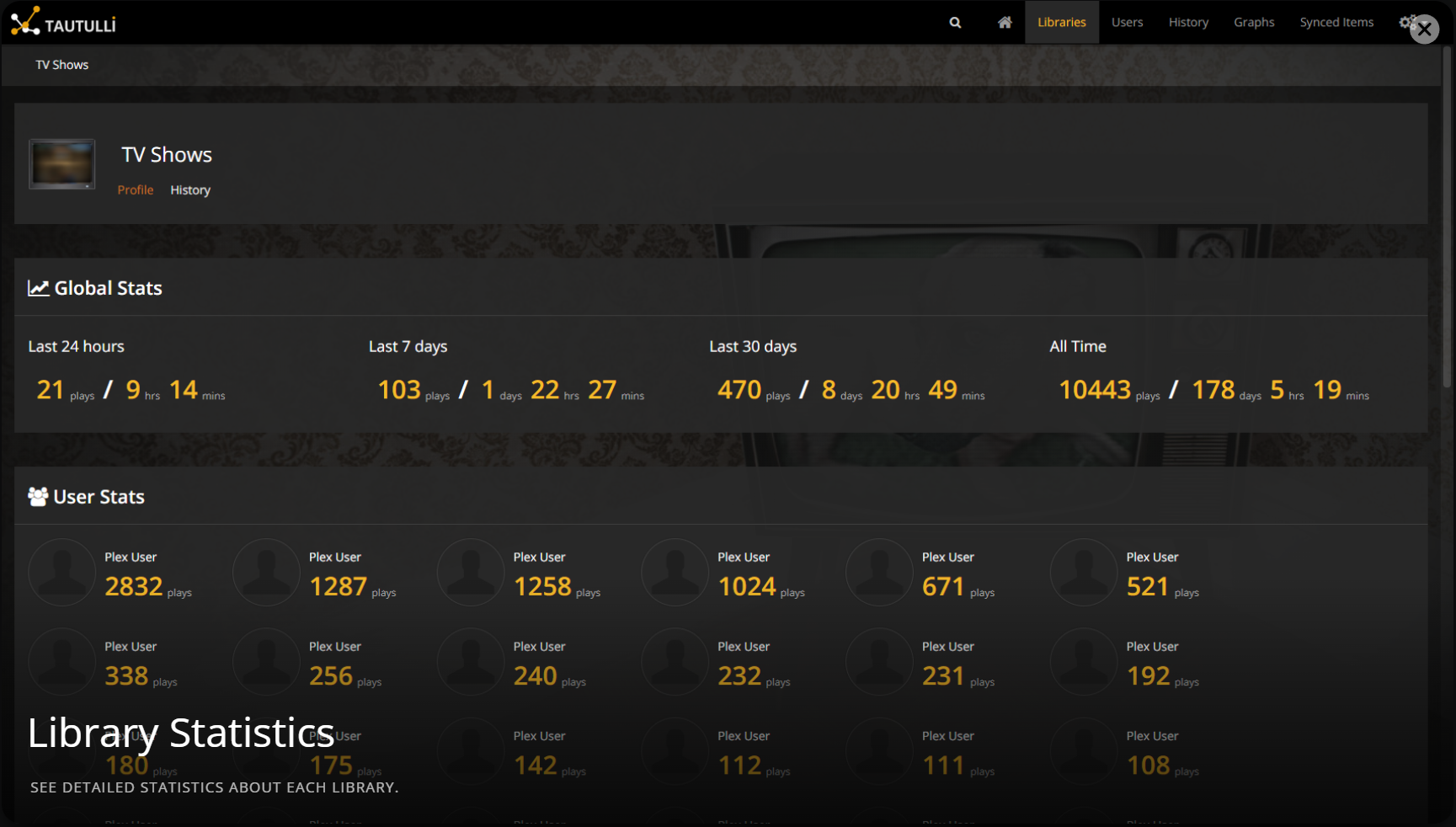Click avatar of user with 142 plays
Screen dimensions: 1456x827
coord(471,750)
